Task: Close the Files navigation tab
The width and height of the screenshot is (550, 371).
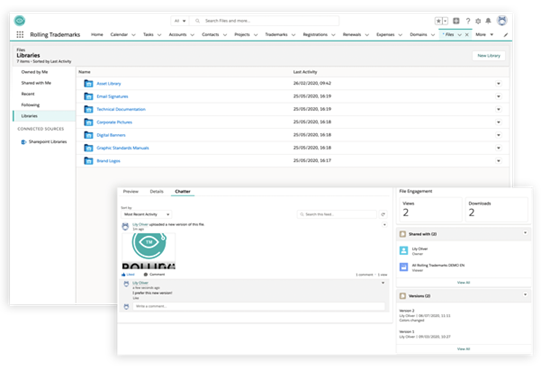Action: click(467, 35)
